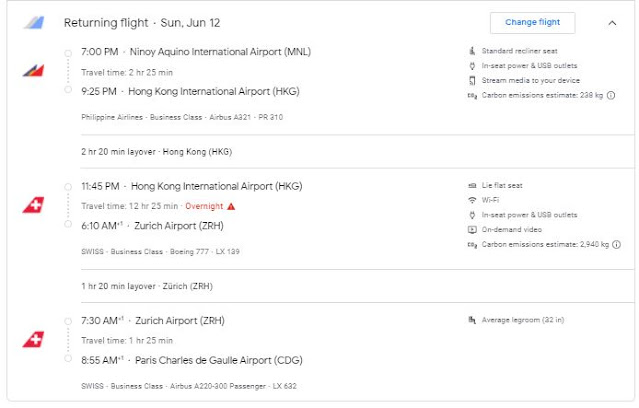Click Paris Charles de Gaulle Airport (CDG)
This screenshot has width=639, height=408.
click(x=219, y=360)
